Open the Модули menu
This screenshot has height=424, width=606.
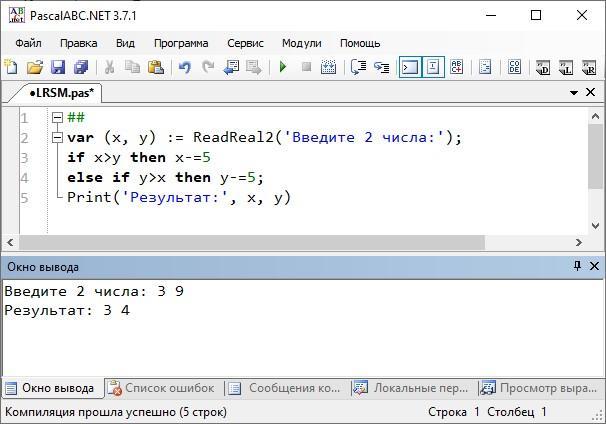(x=301, y=43)
